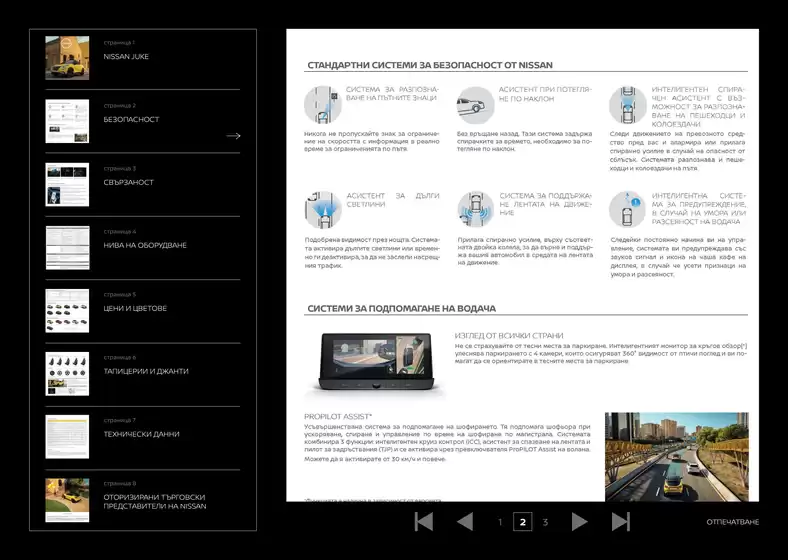788x560 pixels.
Task: Go to previous page arrow
Action: [465, 522]
